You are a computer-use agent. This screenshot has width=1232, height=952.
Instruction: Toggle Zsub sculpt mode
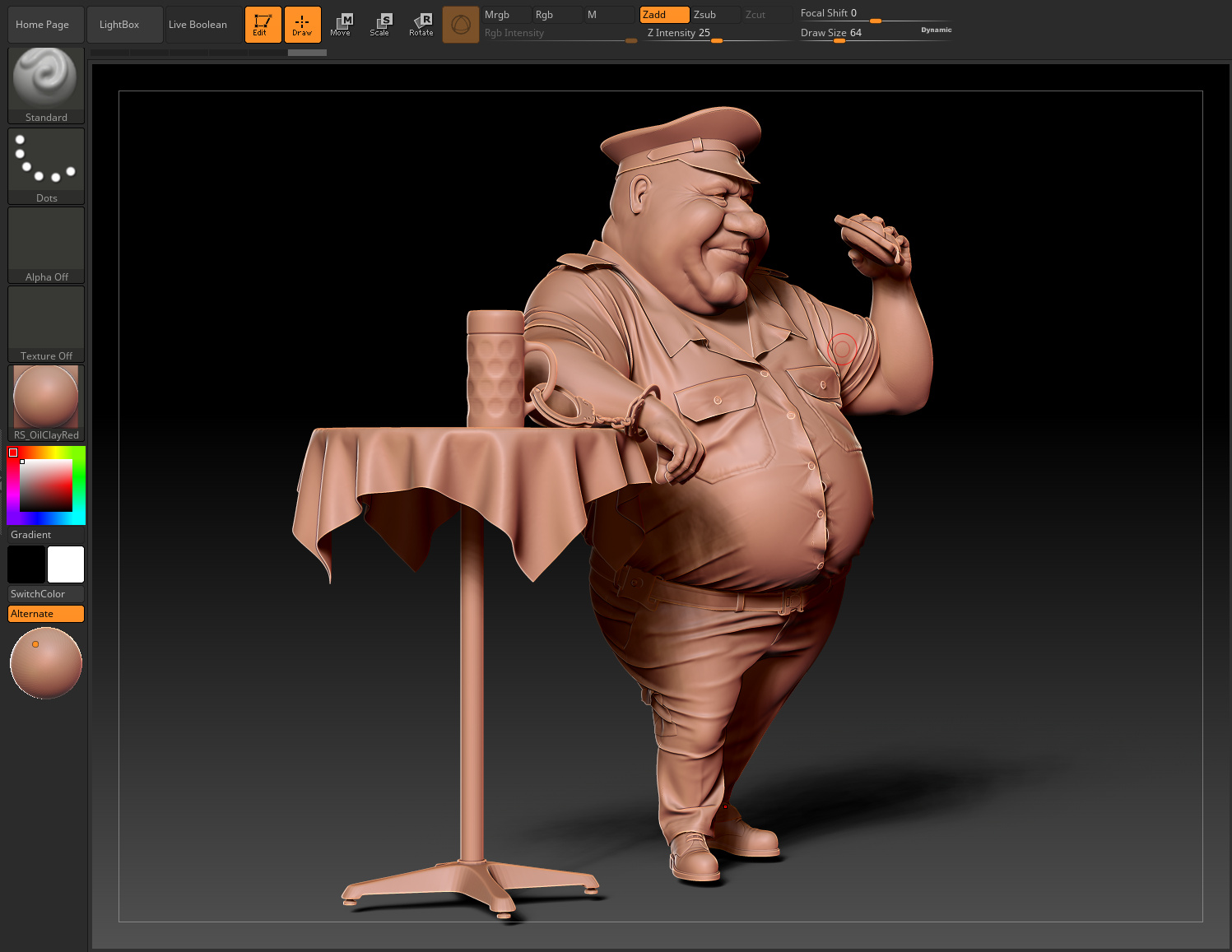tap(716, 15)
